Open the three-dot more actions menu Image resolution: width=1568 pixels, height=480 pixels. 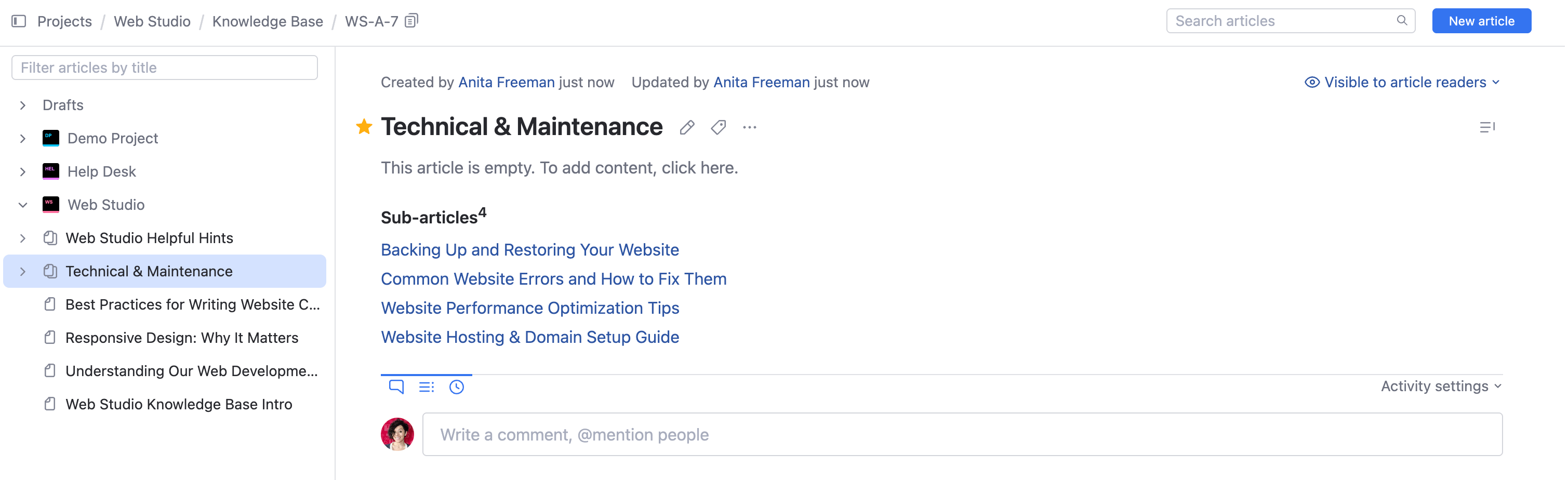coord(749,127)
